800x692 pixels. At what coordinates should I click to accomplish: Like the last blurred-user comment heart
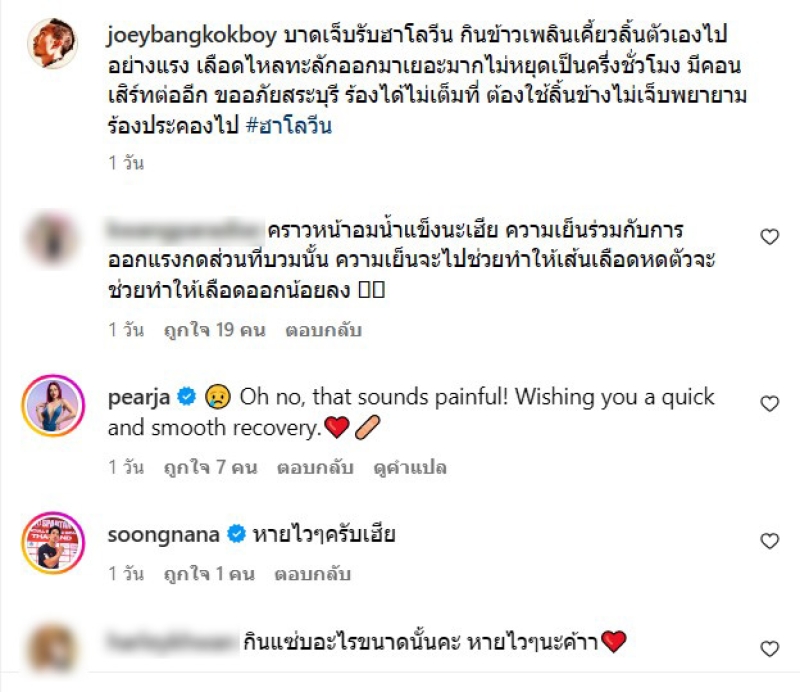point(769,649)
